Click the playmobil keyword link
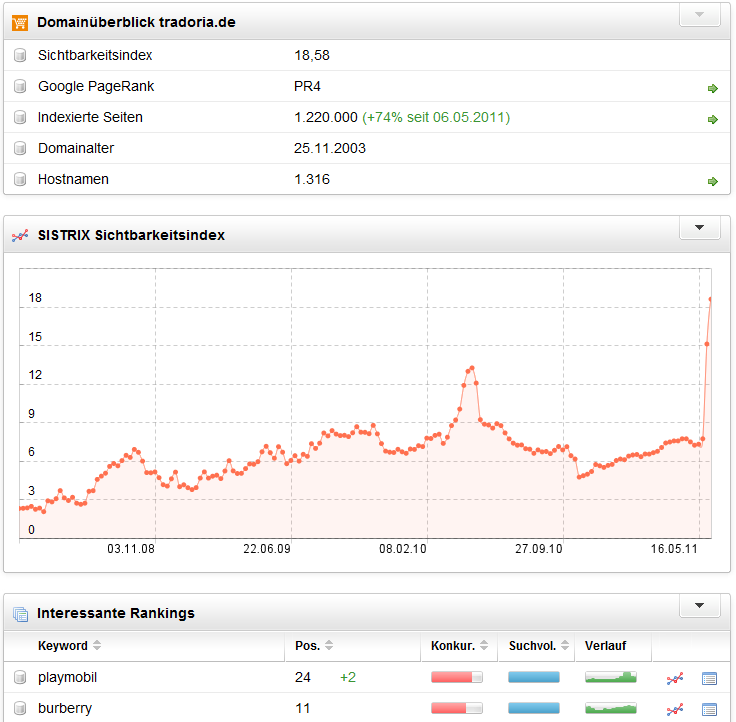Image resolution: width=736 pixels, height=722 pixels. click(67, 678)
